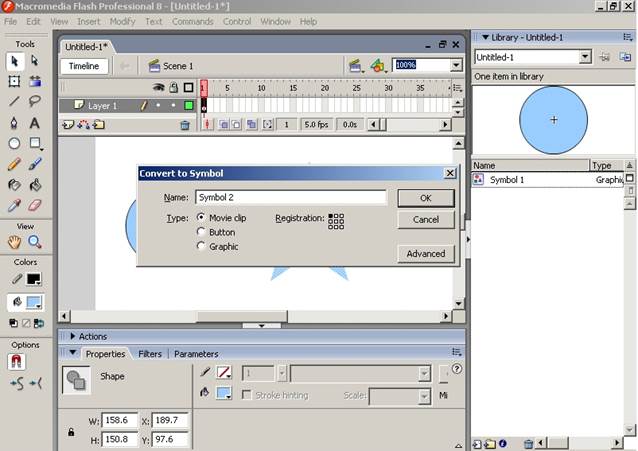Toggle Onion Skin in timeline
The image size is (638, 451).
[224, 125]
